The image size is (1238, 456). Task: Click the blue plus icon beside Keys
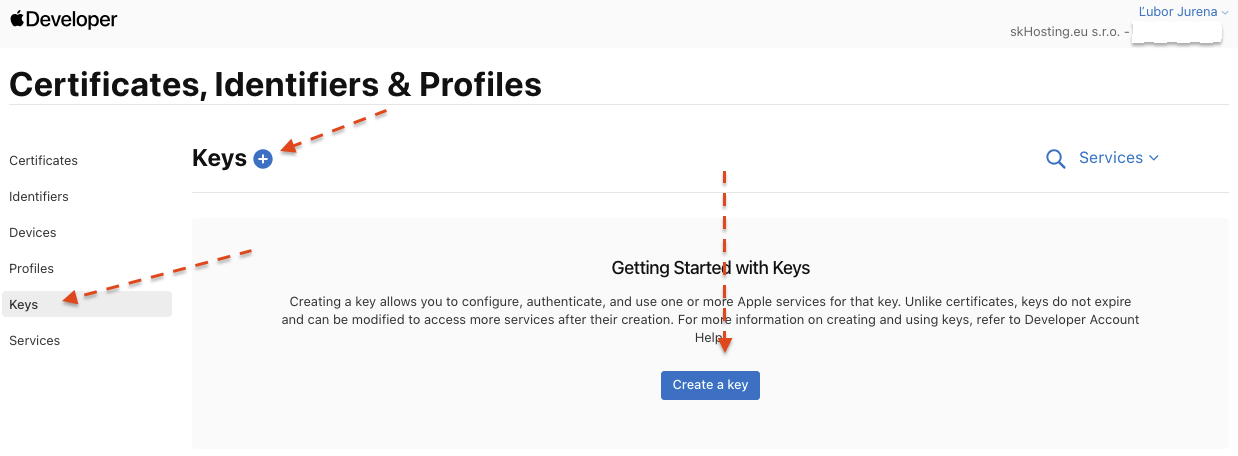point(263,159)
